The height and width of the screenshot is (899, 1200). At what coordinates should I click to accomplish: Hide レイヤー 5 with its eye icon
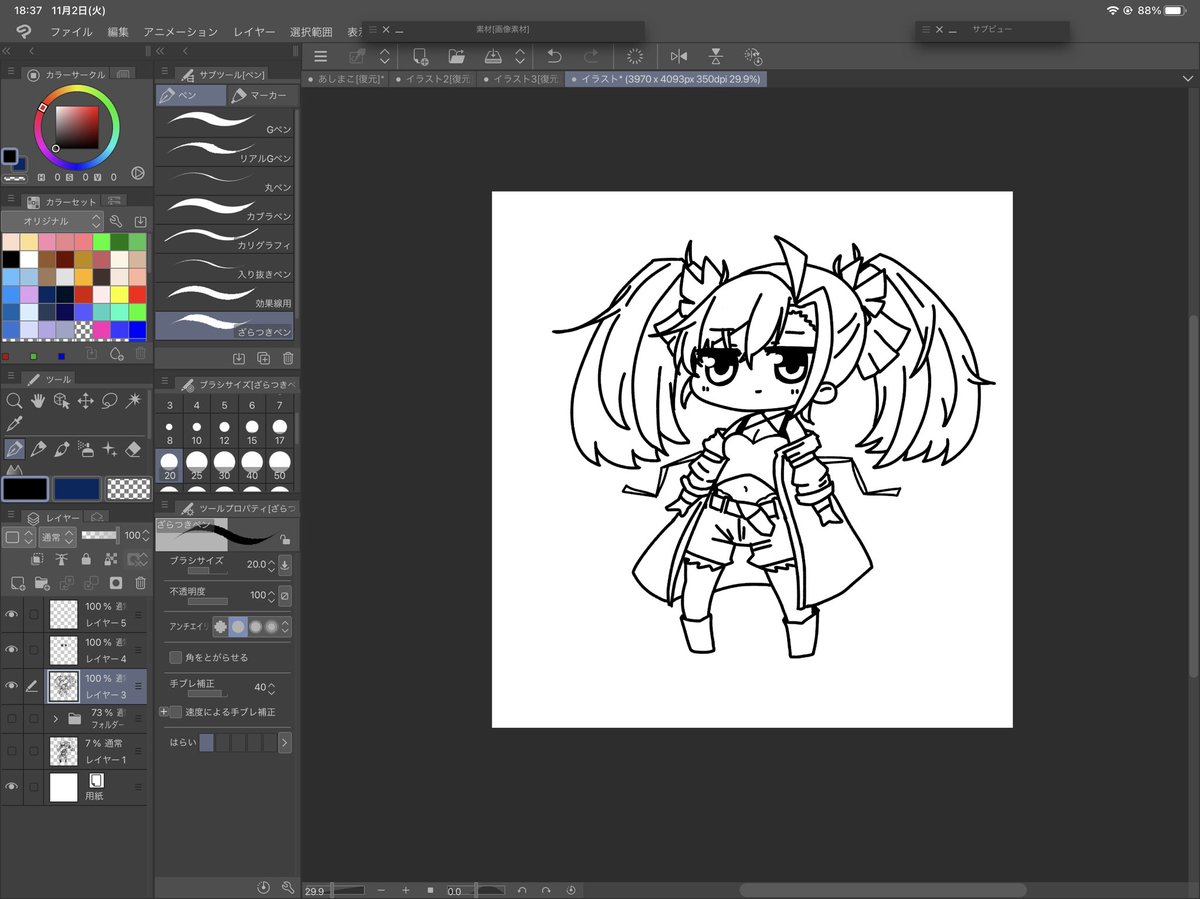(x=12, y=614)
